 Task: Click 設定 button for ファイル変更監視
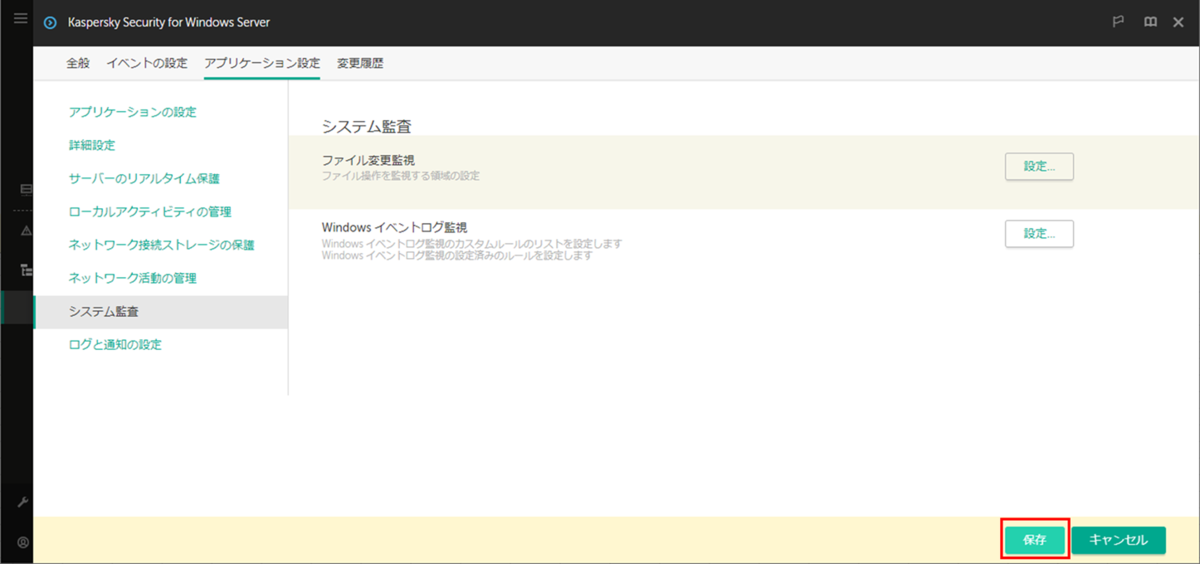(x=1039, y=166)
